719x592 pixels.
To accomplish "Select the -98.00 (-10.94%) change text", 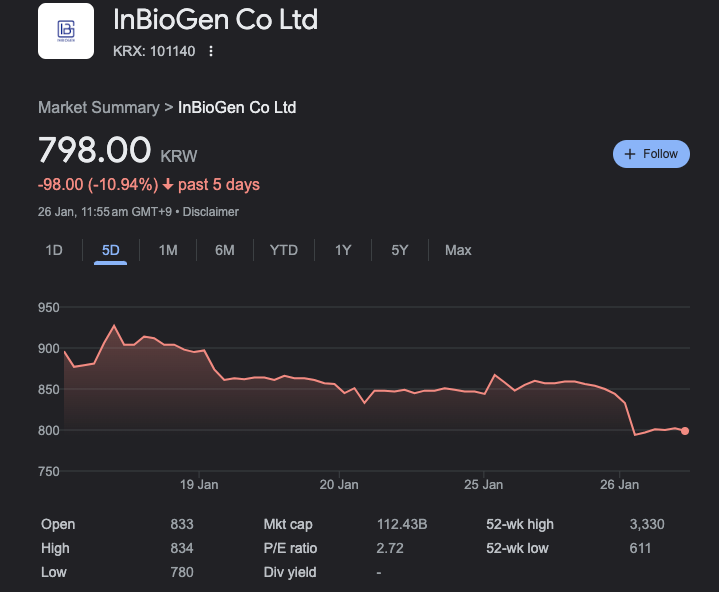I will [98, 184].
